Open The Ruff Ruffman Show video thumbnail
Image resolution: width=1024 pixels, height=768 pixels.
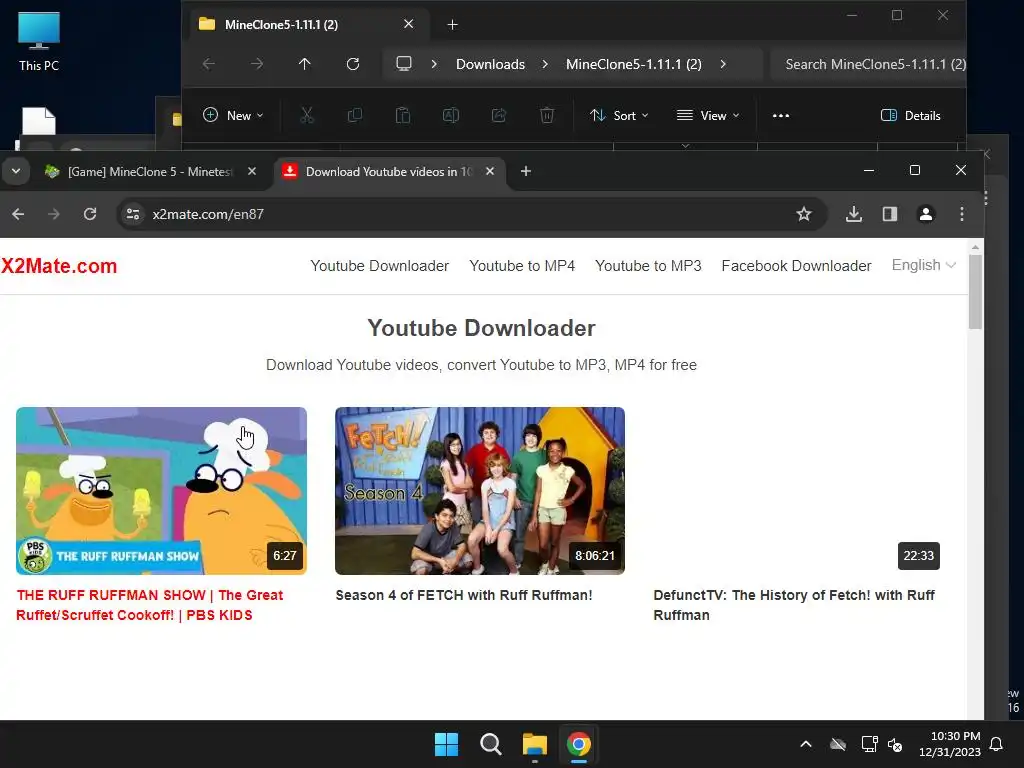pyautogui.click(x=161, y=491)
